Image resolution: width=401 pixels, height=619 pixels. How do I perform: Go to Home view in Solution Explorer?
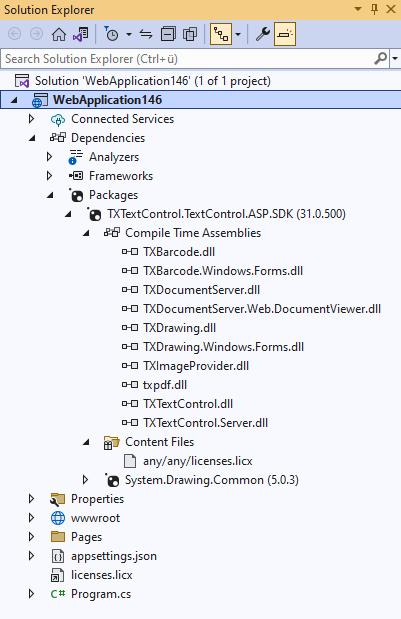(59, 34)
